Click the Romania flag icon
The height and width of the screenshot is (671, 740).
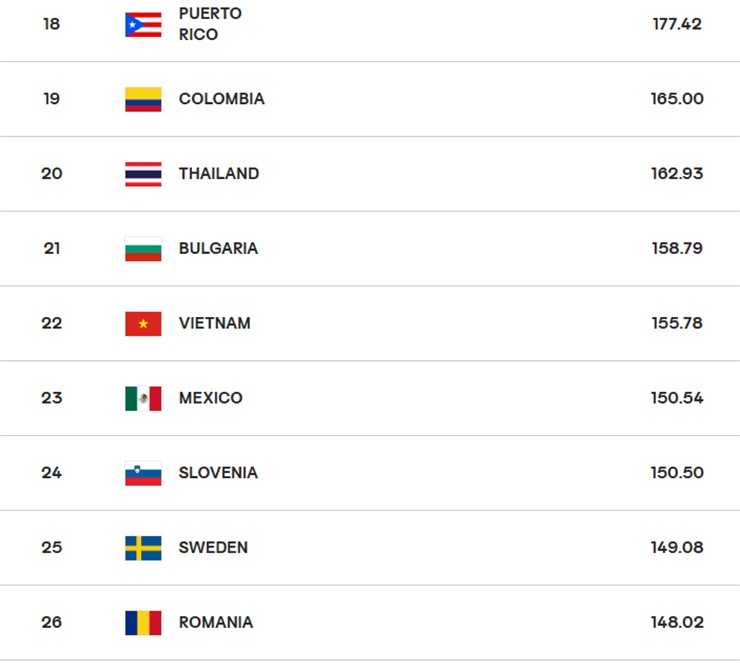click(x=143, y=622)
